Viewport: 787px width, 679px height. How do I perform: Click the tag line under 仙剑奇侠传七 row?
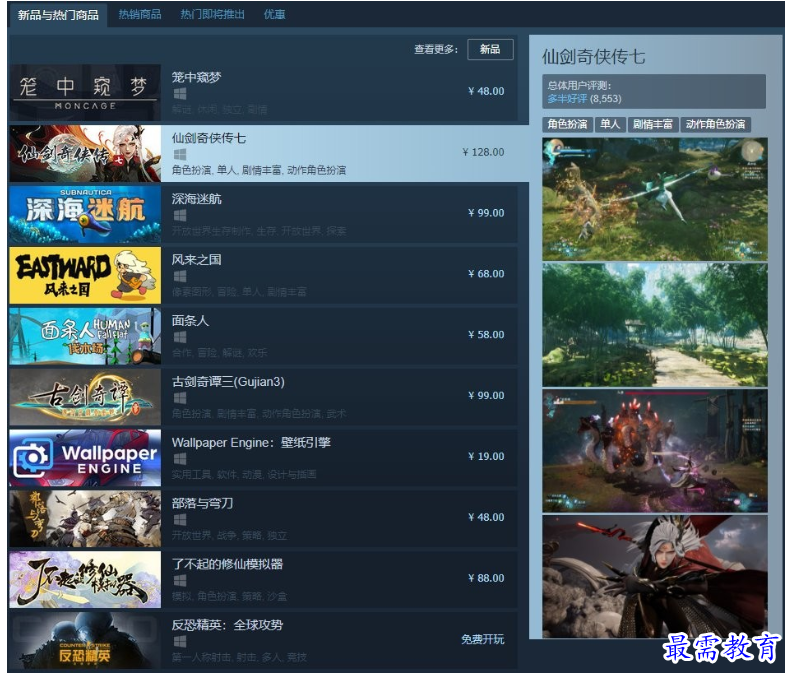coord(258,170)
